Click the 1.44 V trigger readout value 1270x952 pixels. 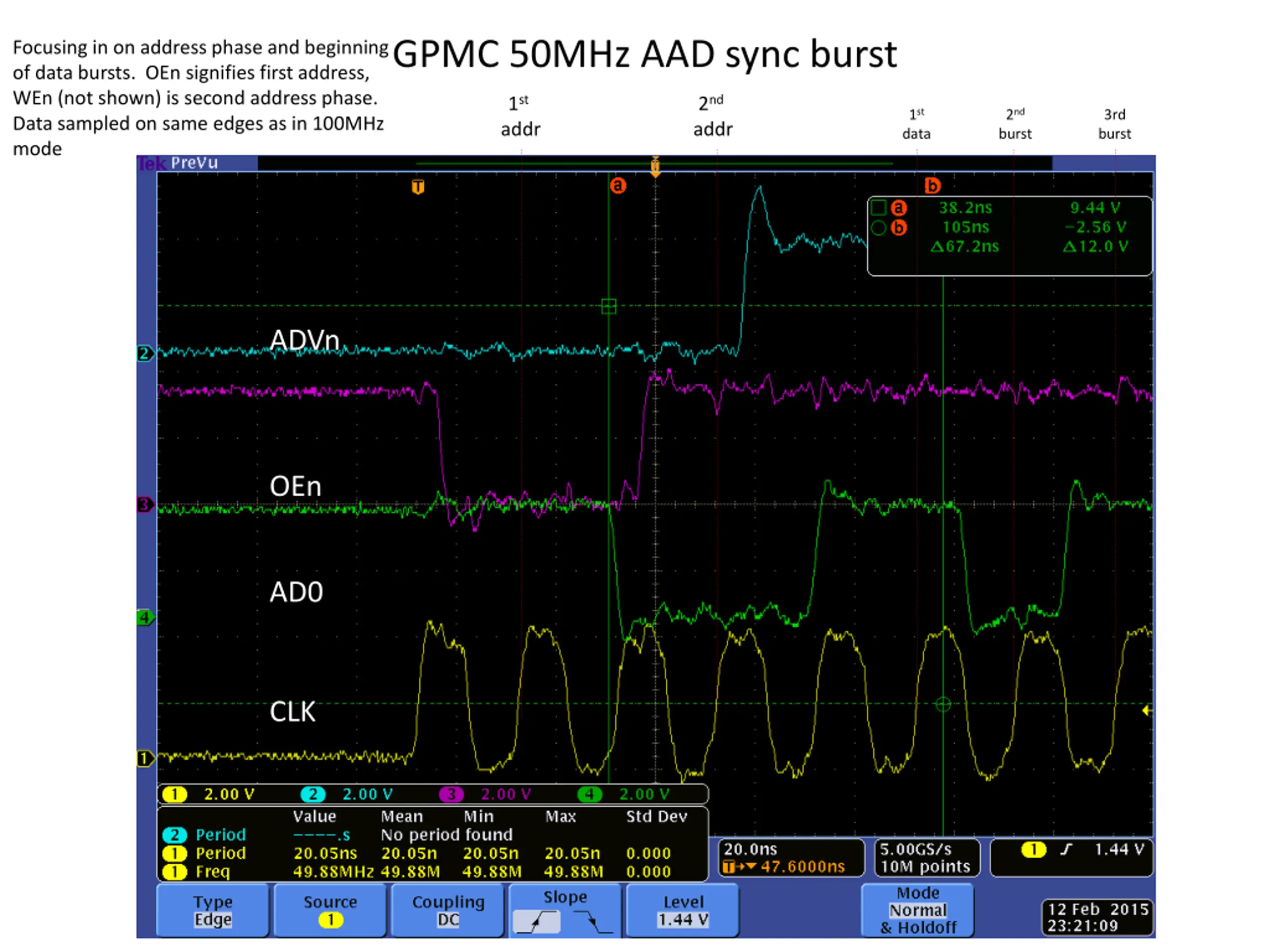click(x=1119, y=849)
